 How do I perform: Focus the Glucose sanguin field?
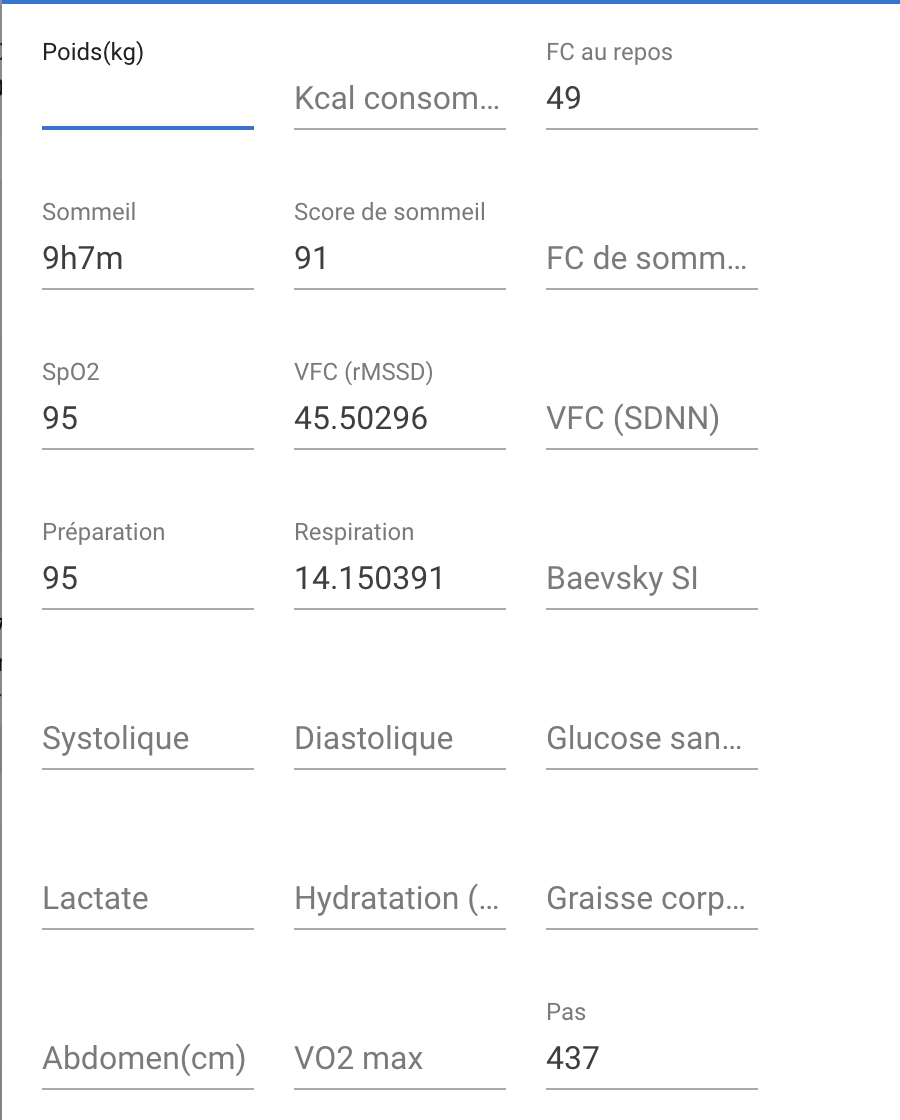[651, 739]
